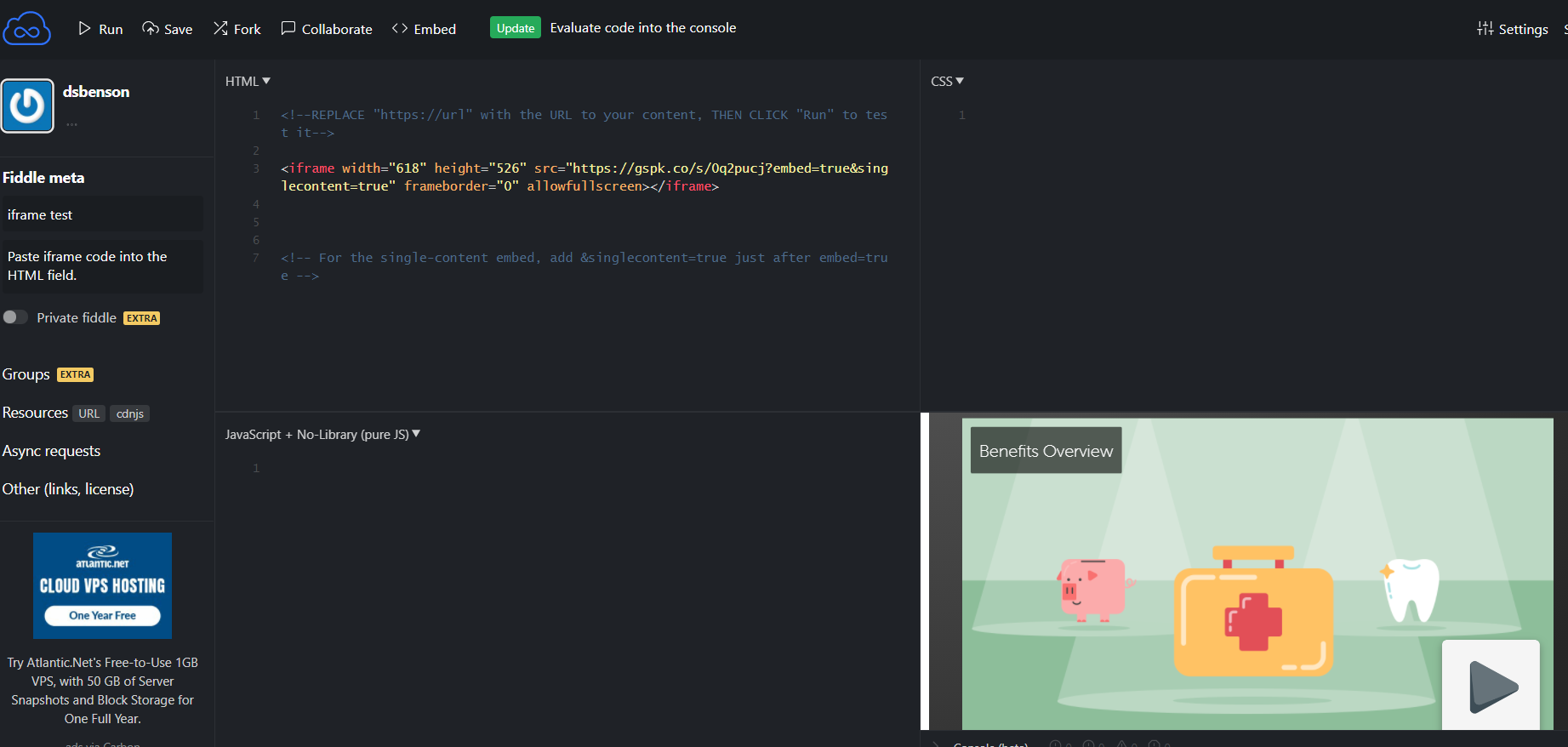The height and width of the screenshot is (747, 1568).
Task: Enable the Private fiddle toggle
Action: click(15, 317)
